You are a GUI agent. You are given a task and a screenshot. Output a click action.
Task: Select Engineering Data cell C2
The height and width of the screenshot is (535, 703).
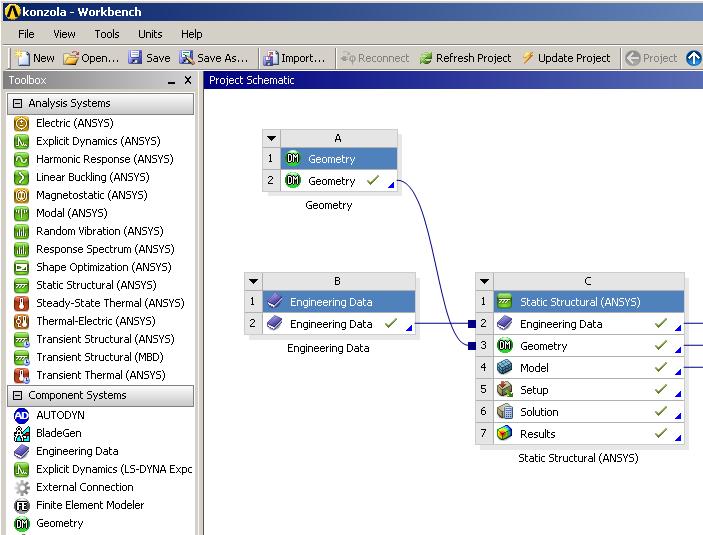(589, 324)
